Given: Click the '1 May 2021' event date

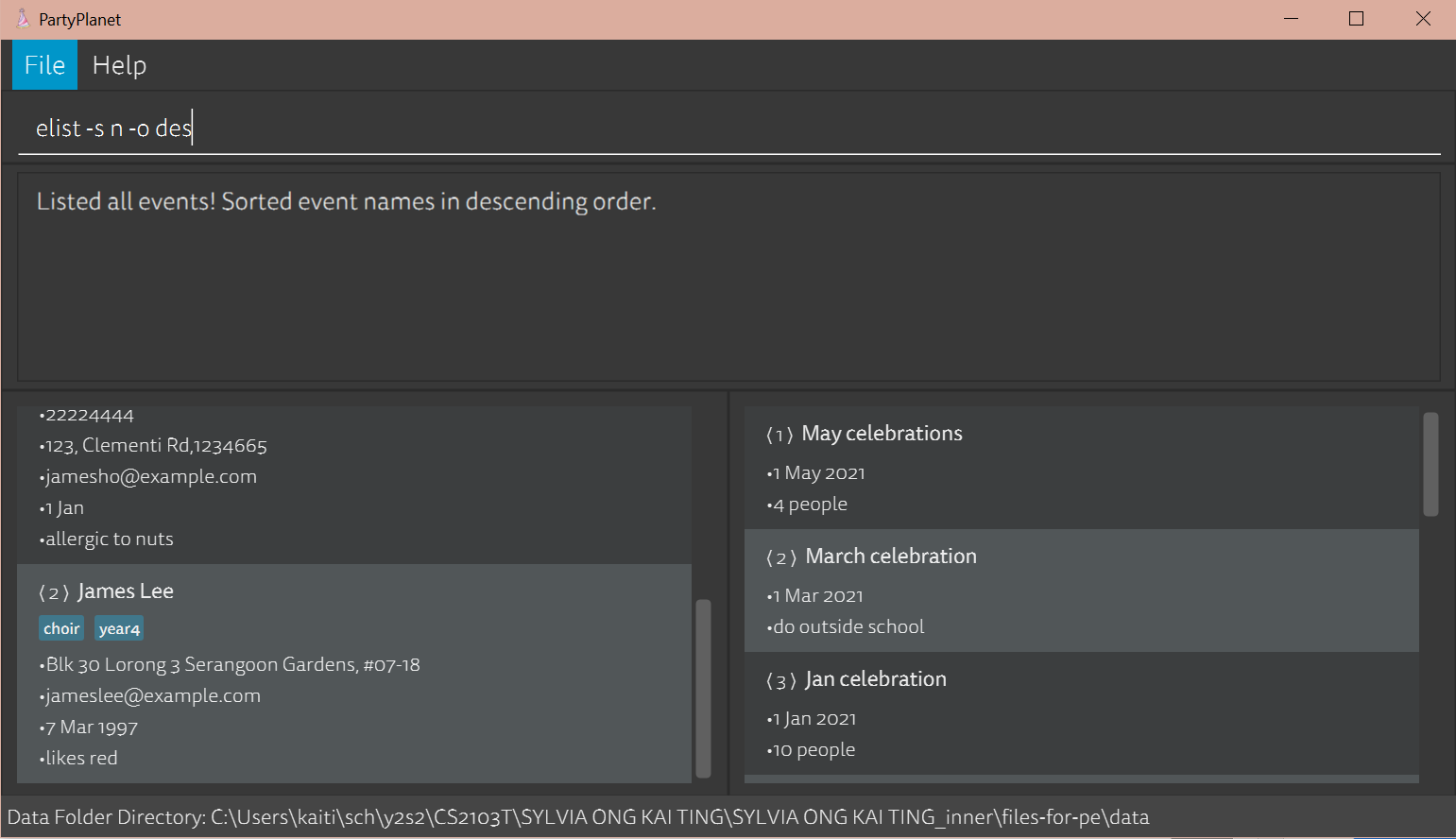Looking at the screenshot, I should 818,473.
